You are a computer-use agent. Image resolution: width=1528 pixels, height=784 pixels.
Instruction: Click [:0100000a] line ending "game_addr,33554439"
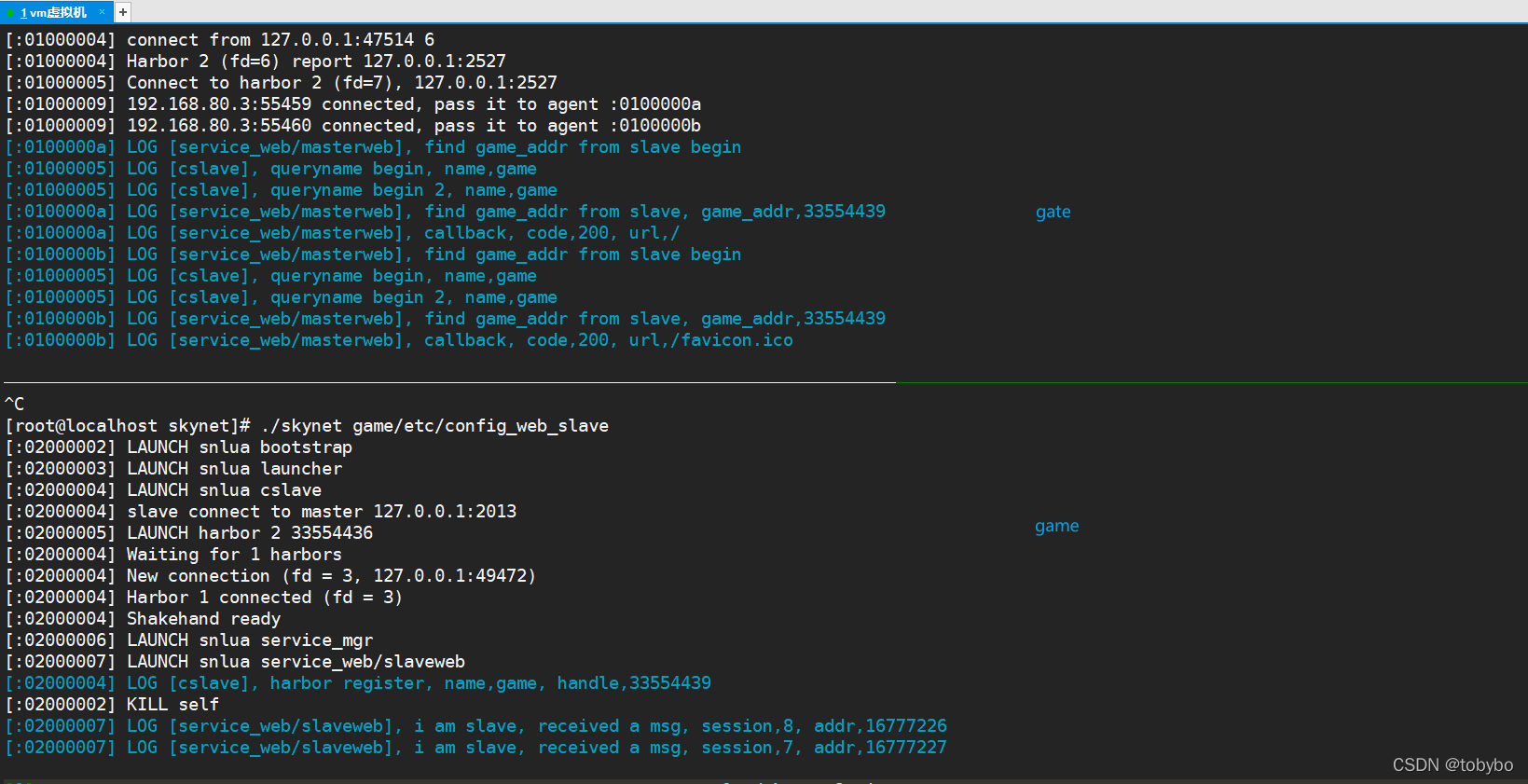pyautogui.click(x=446, y=212)
